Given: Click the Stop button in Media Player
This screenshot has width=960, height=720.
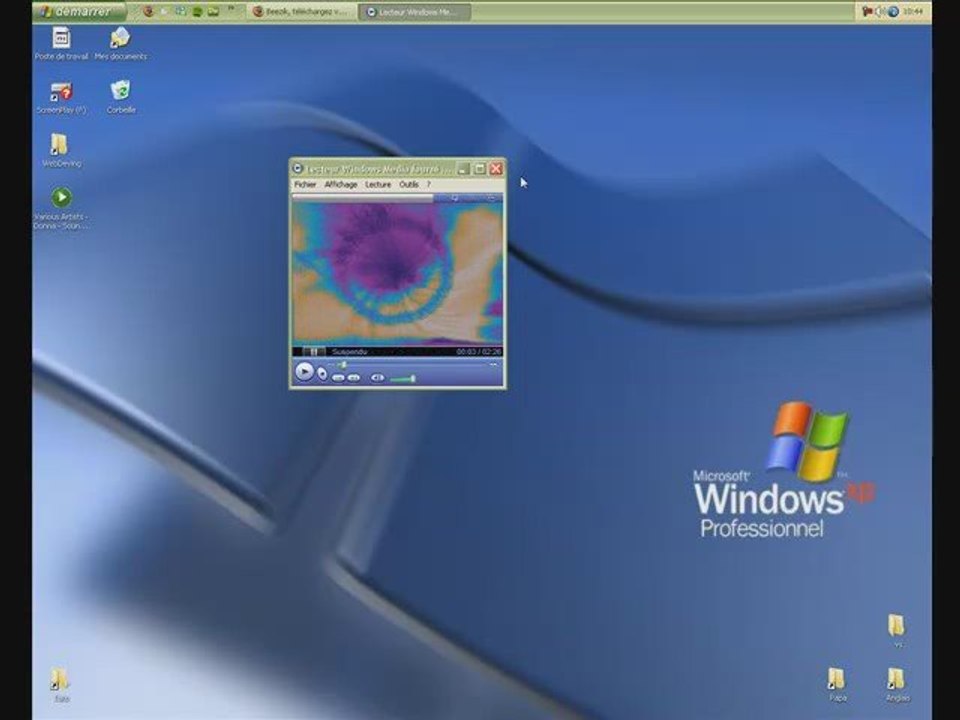Looking at the screenshot, I should click(x=323, y=374).
